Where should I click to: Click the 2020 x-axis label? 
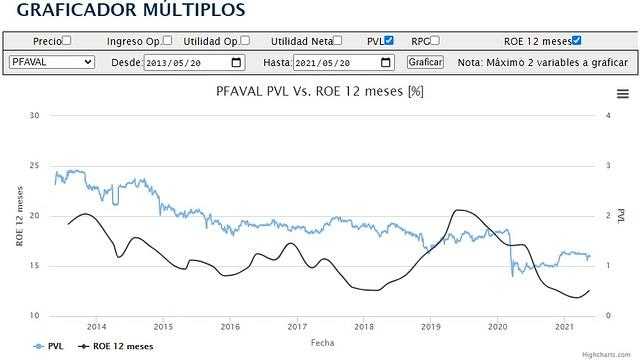(x=498, y=327)
